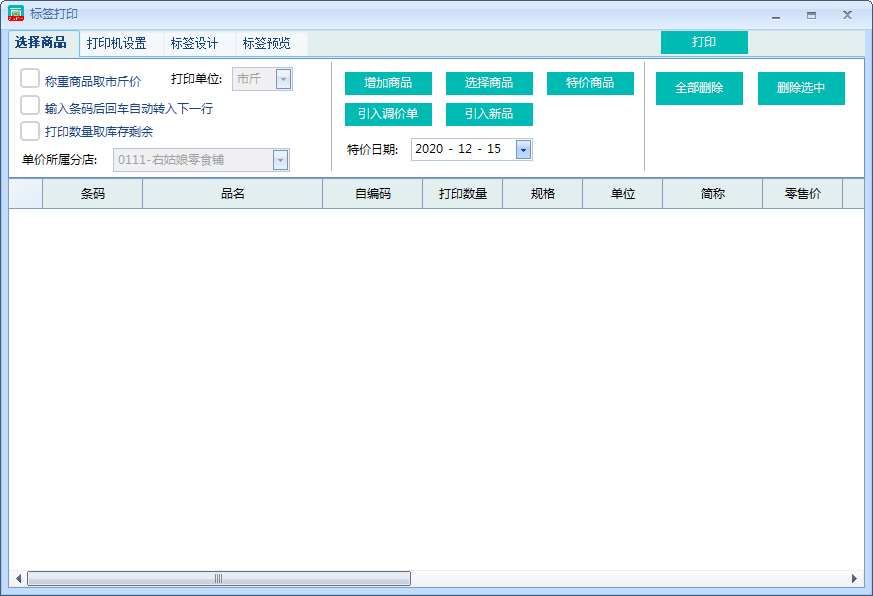The width and height of the screenshot is (873, 596).
Task: Open the 单价所属分店 store dropdown arrow
Action: click(x=281, y=160)
